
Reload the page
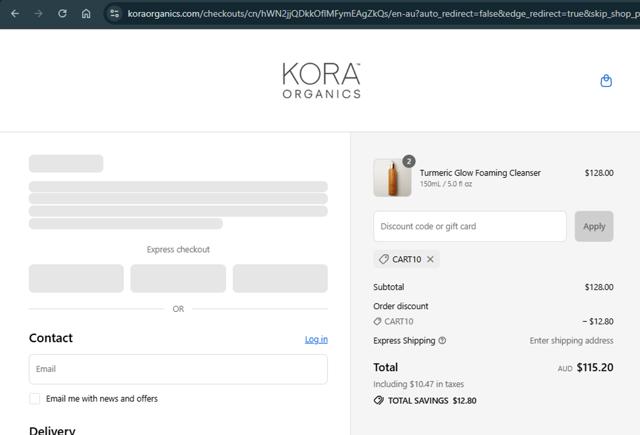point(62,13)
